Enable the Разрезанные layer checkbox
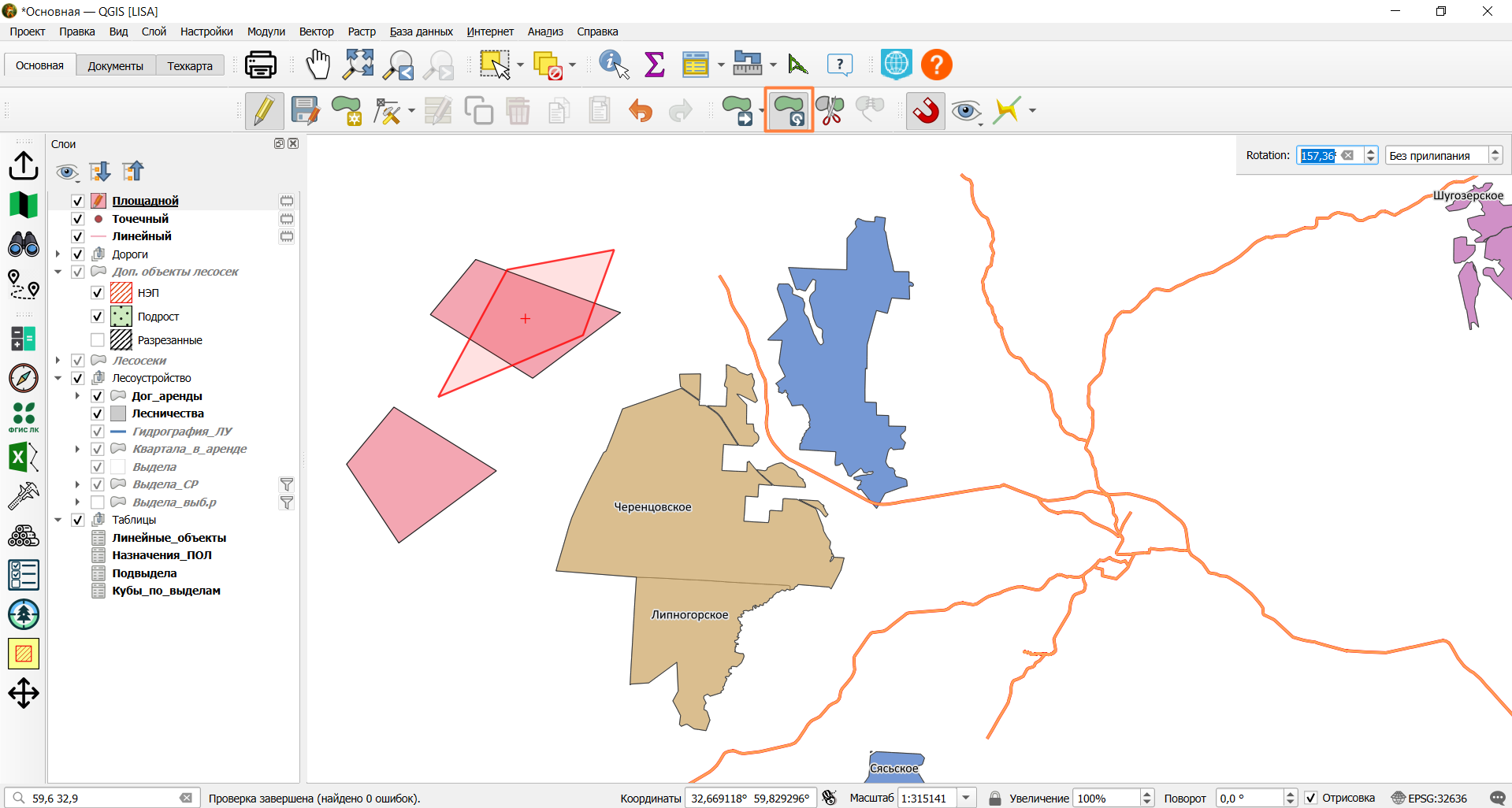 [98, 340]
